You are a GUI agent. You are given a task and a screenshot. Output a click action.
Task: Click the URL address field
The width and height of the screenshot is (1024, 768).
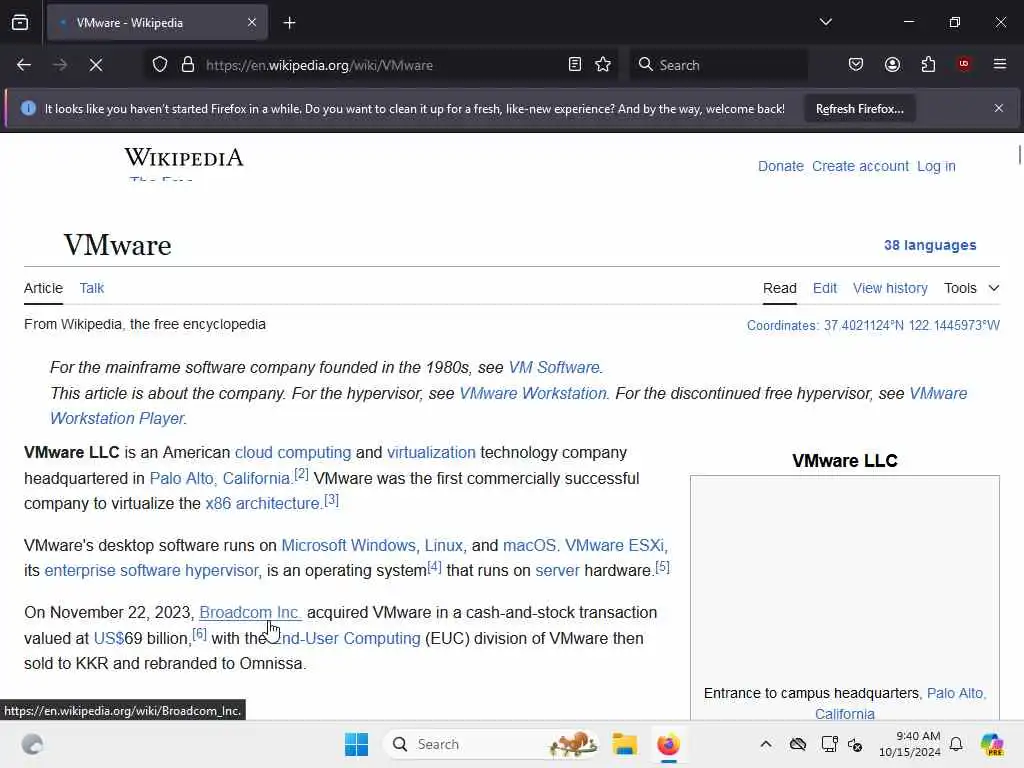click(382, 65)
